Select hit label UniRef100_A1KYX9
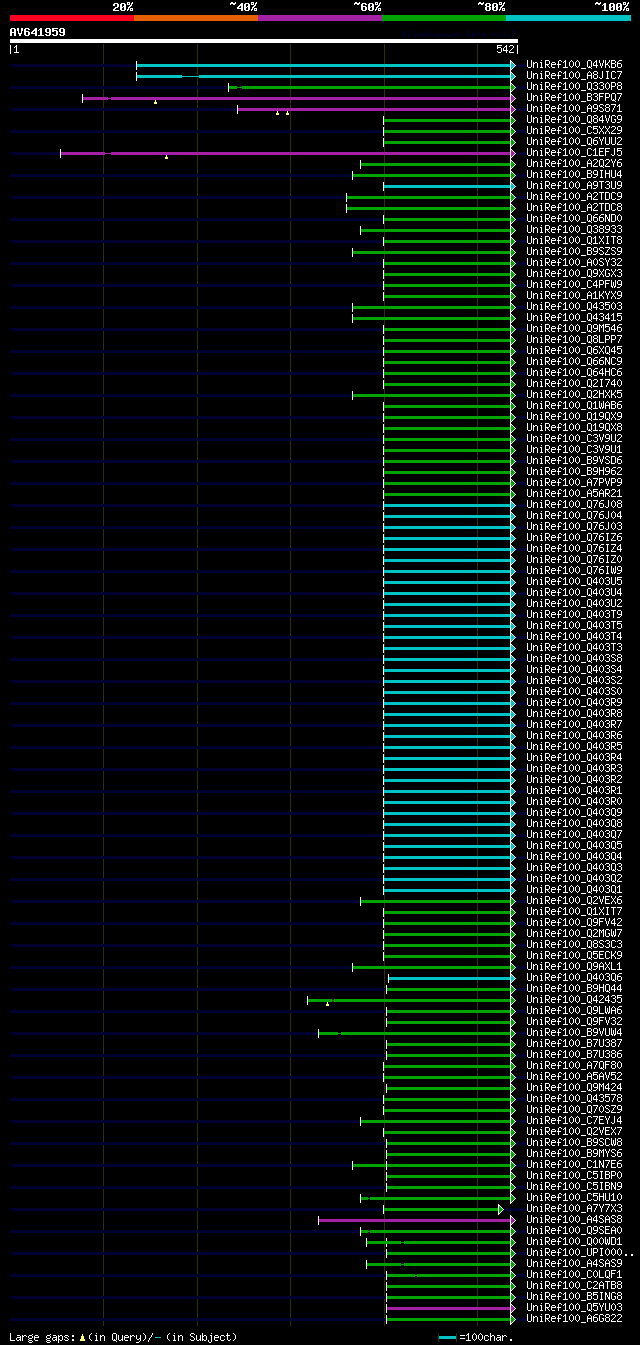 [574, 296]
